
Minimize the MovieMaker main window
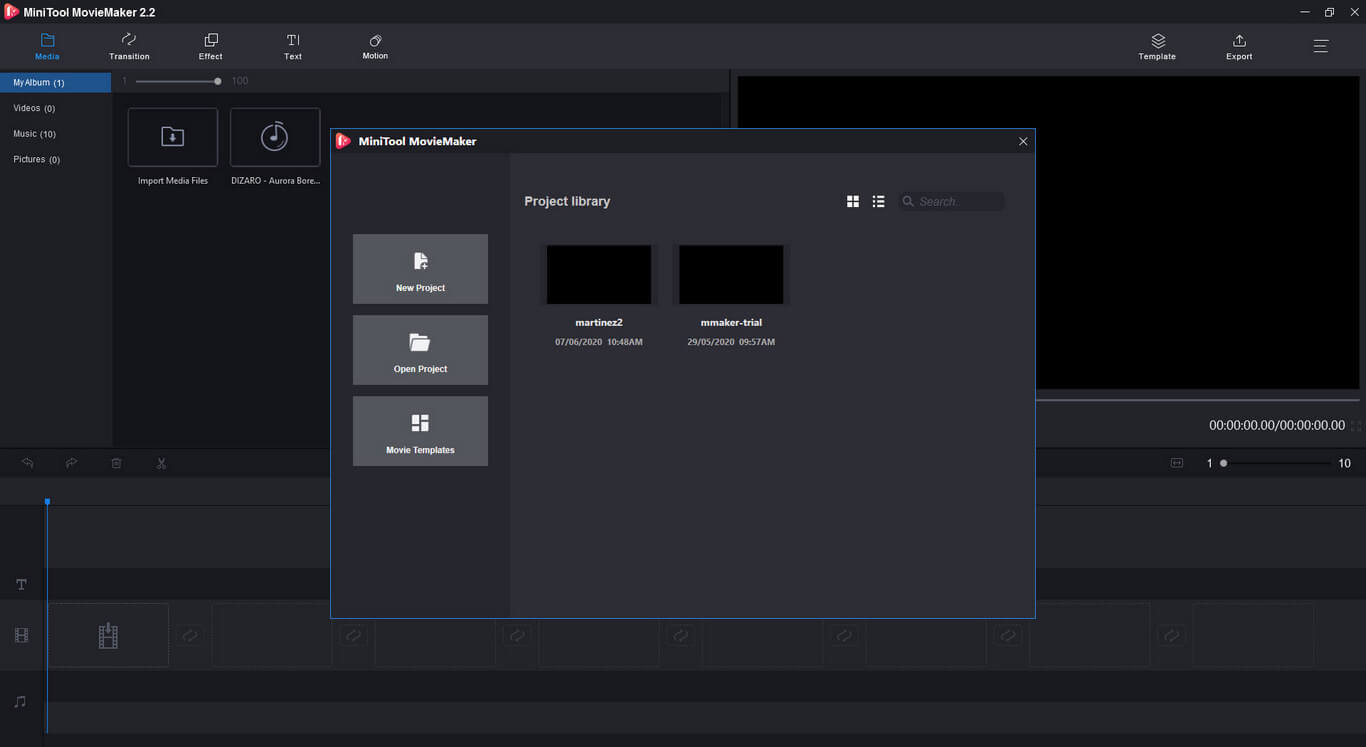[1305, 12]
